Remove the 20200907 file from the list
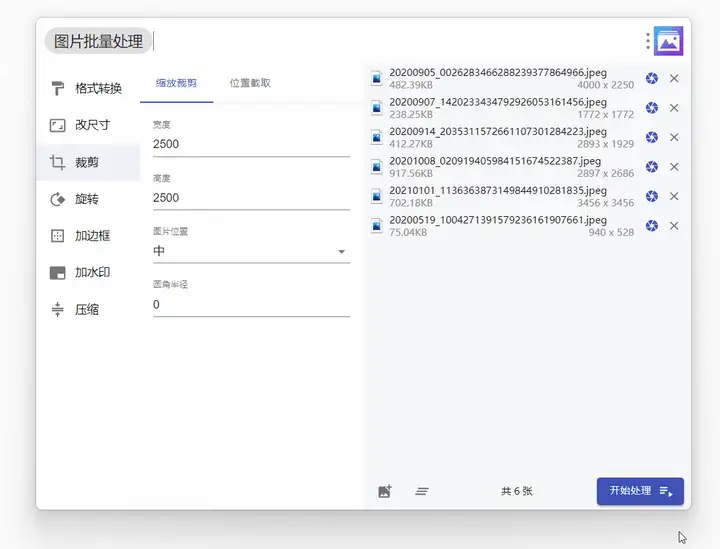Image resolution: width=720 pixels, height=549 pixels. [x=674, y=108]
